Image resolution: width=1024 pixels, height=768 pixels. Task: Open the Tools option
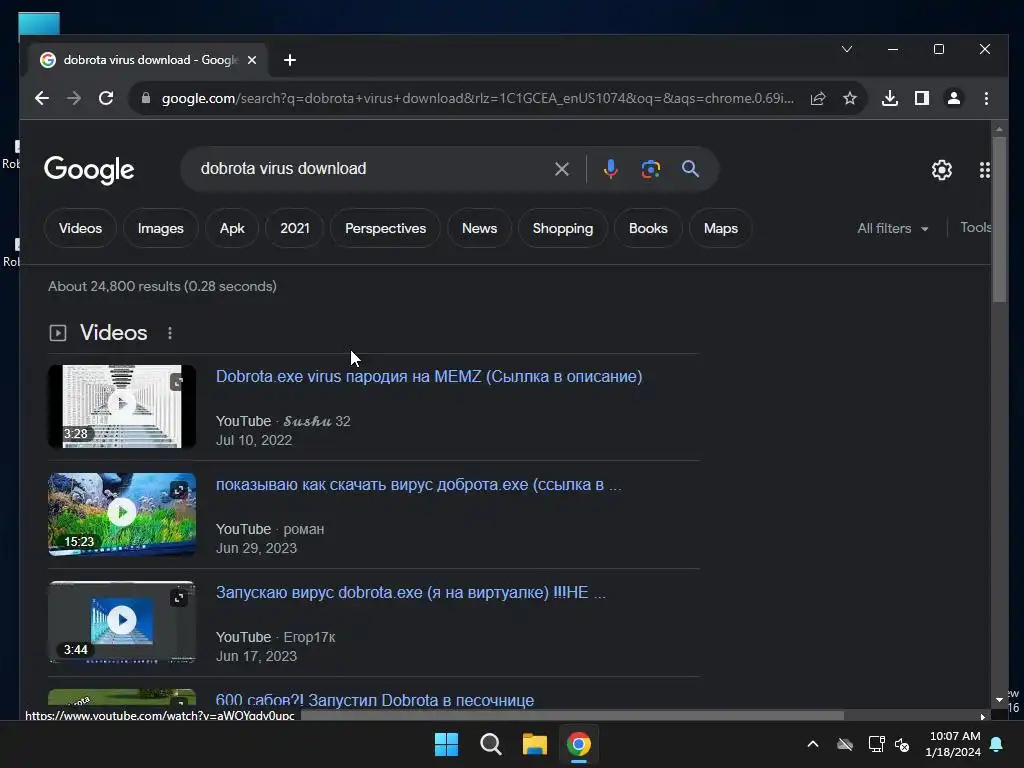[976, 227]
